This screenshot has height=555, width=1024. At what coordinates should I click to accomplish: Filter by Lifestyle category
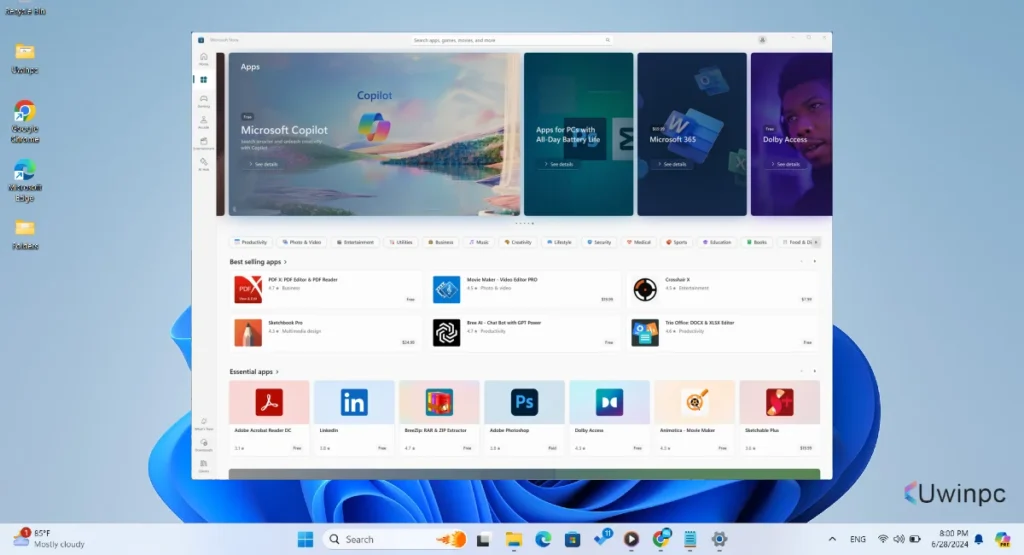pos(559,242)
